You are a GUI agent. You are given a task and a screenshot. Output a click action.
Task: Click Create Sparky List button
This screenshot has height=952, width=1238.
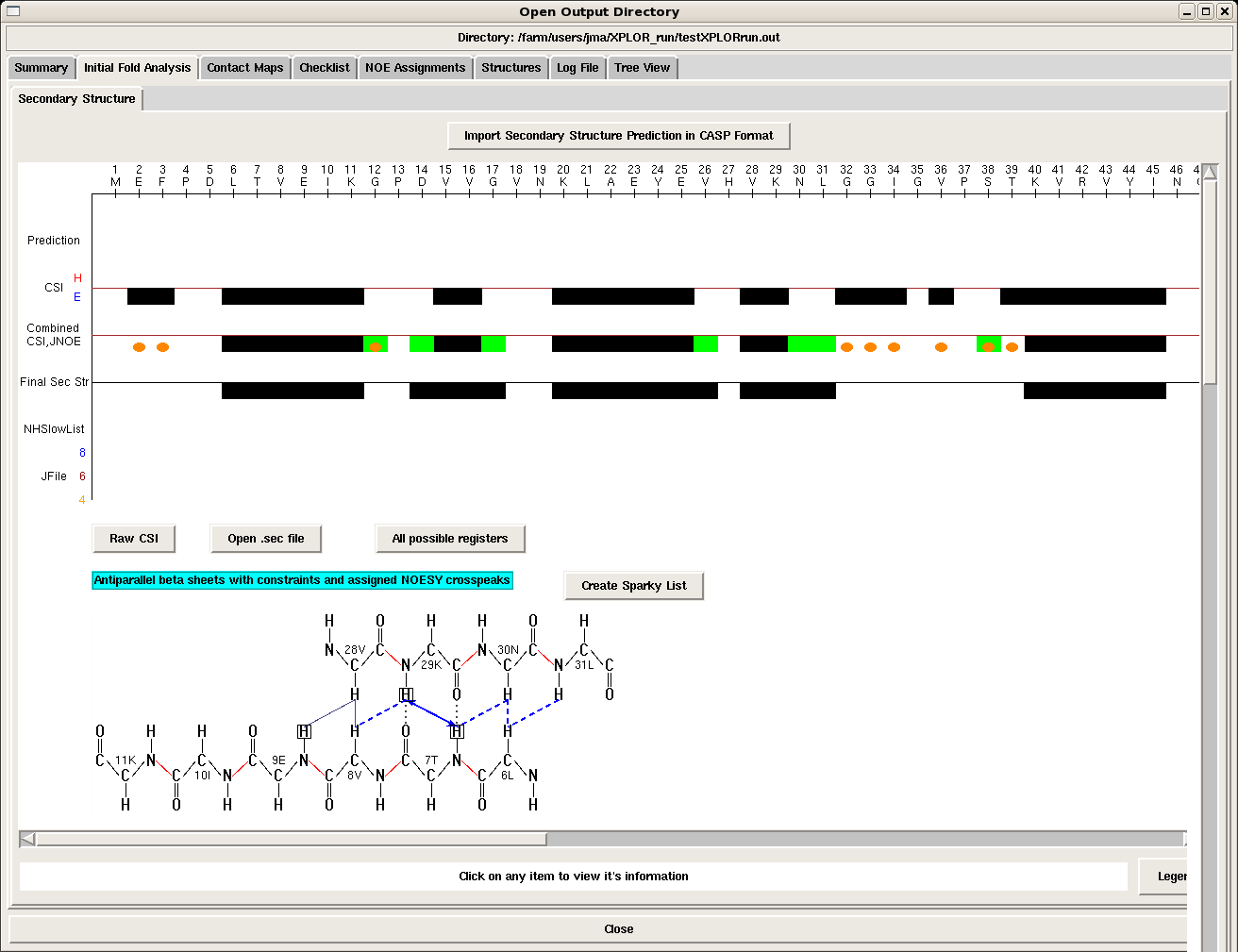(634, 586)
